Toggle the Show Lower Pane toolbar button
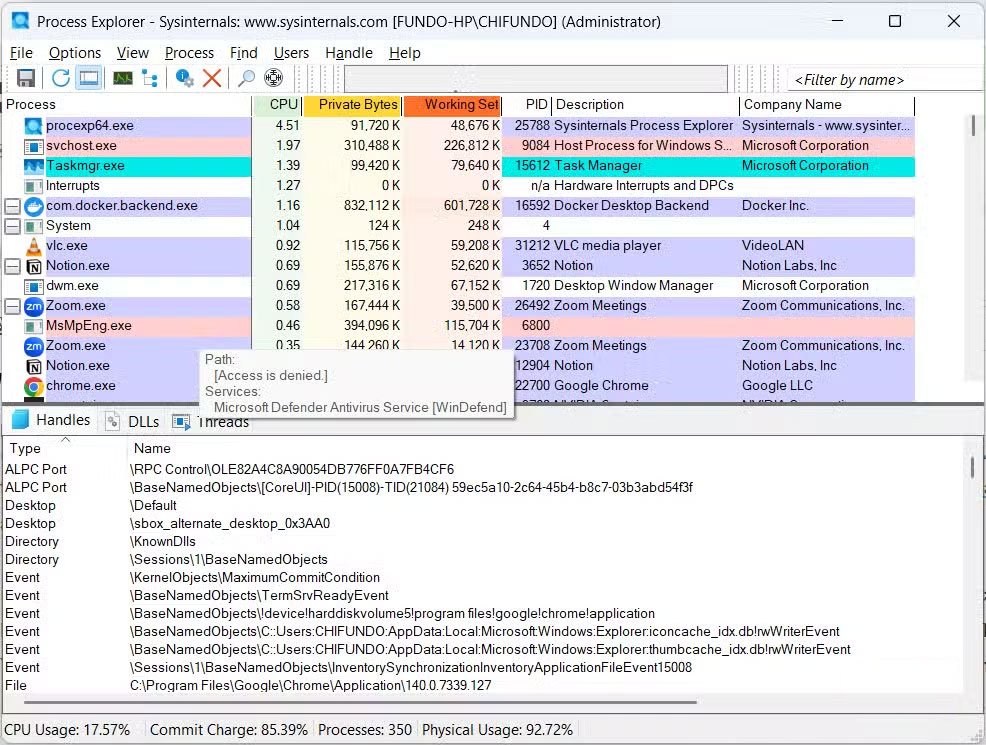Viewport: 986px width, 745px height. (89, 78)
